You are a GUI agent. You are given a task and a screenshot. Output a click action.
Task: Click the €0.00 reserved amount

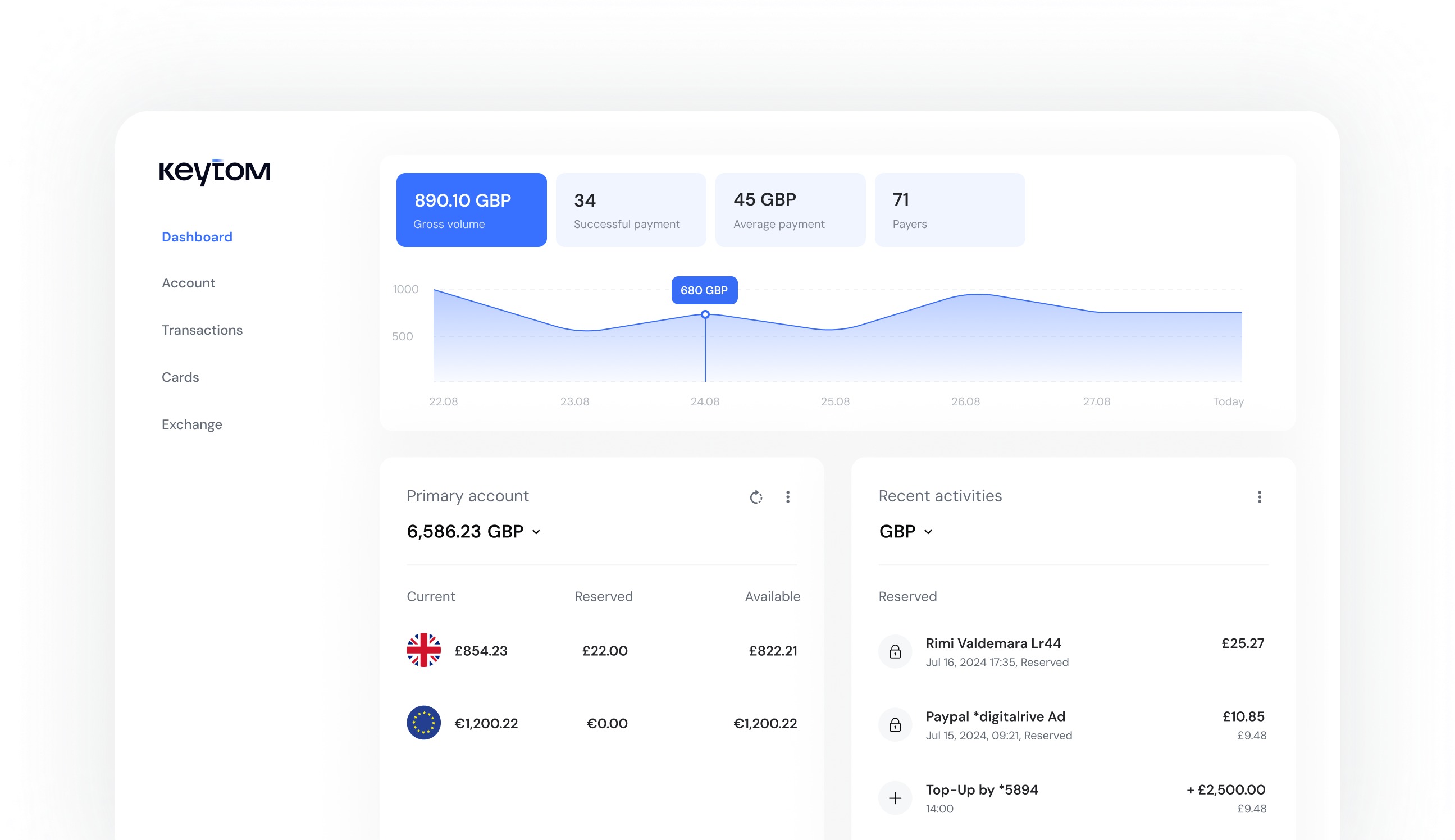click(x=606, y=723)
